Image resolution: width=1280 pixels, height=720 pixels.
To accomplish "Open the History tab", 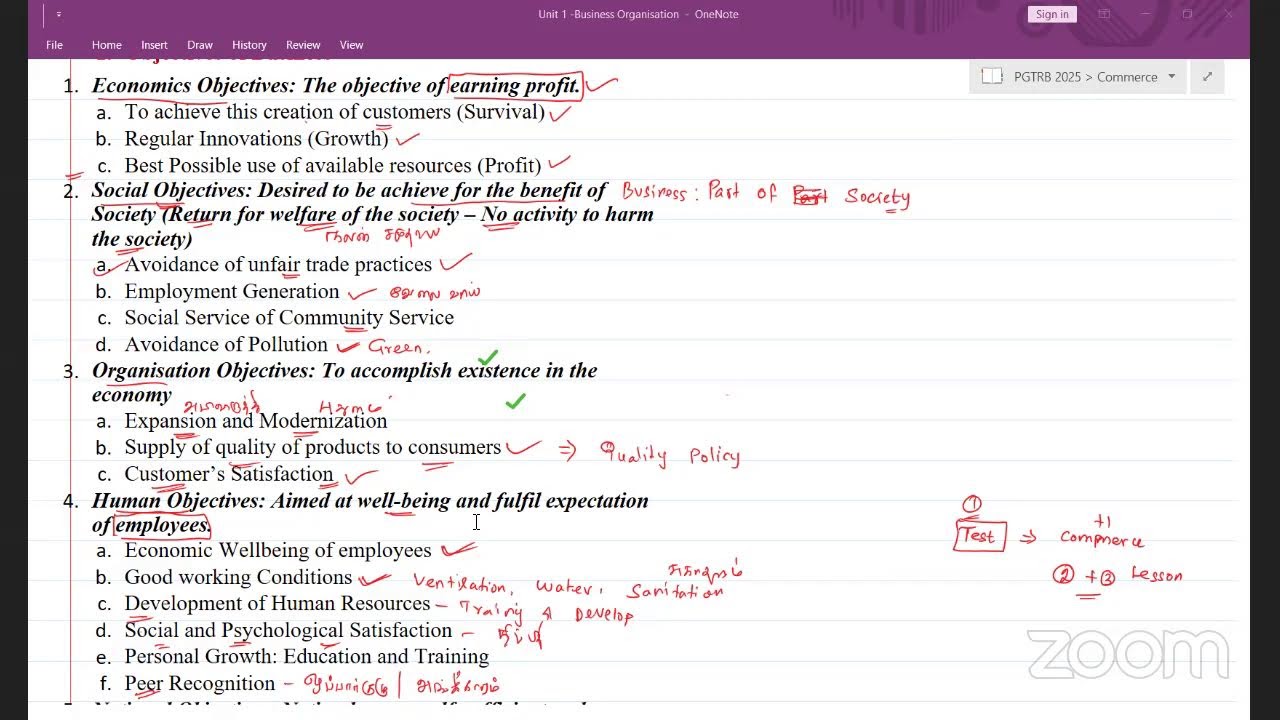I will point(249,45).
